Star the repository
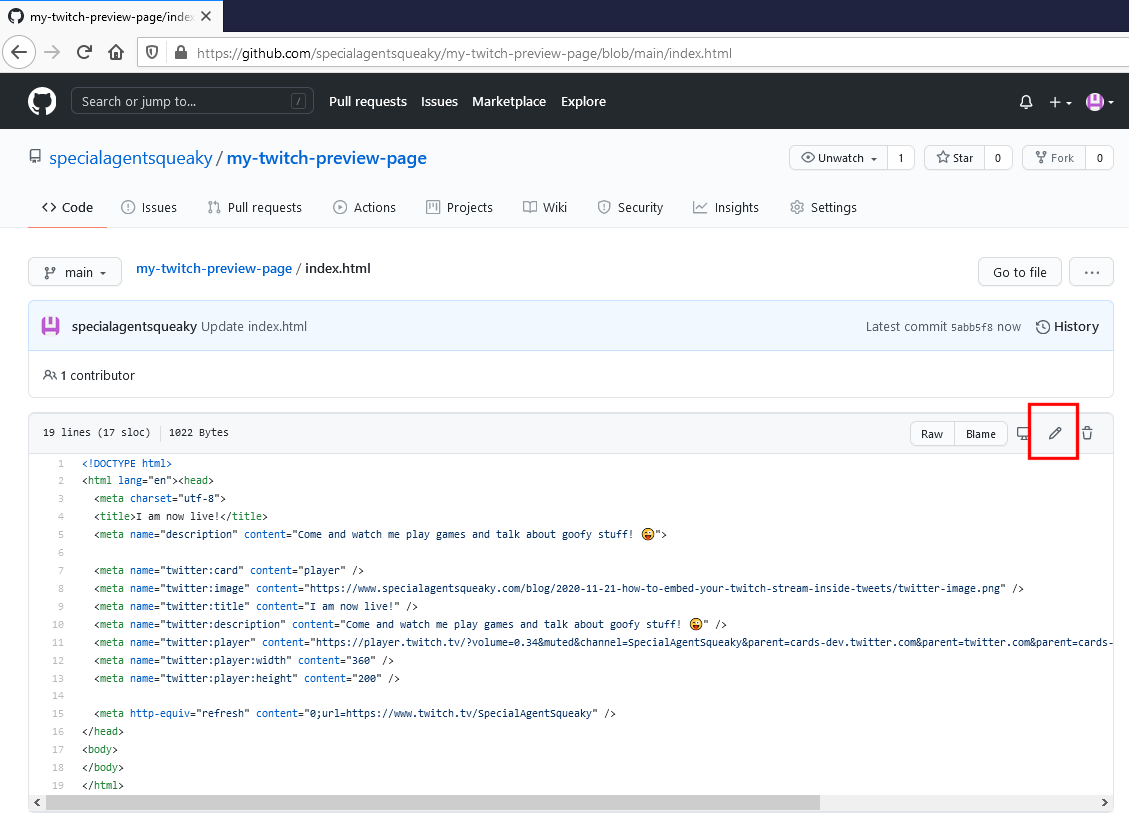Image resolution: width=1129 pixels, height=834 pixels. coord(954,157)
